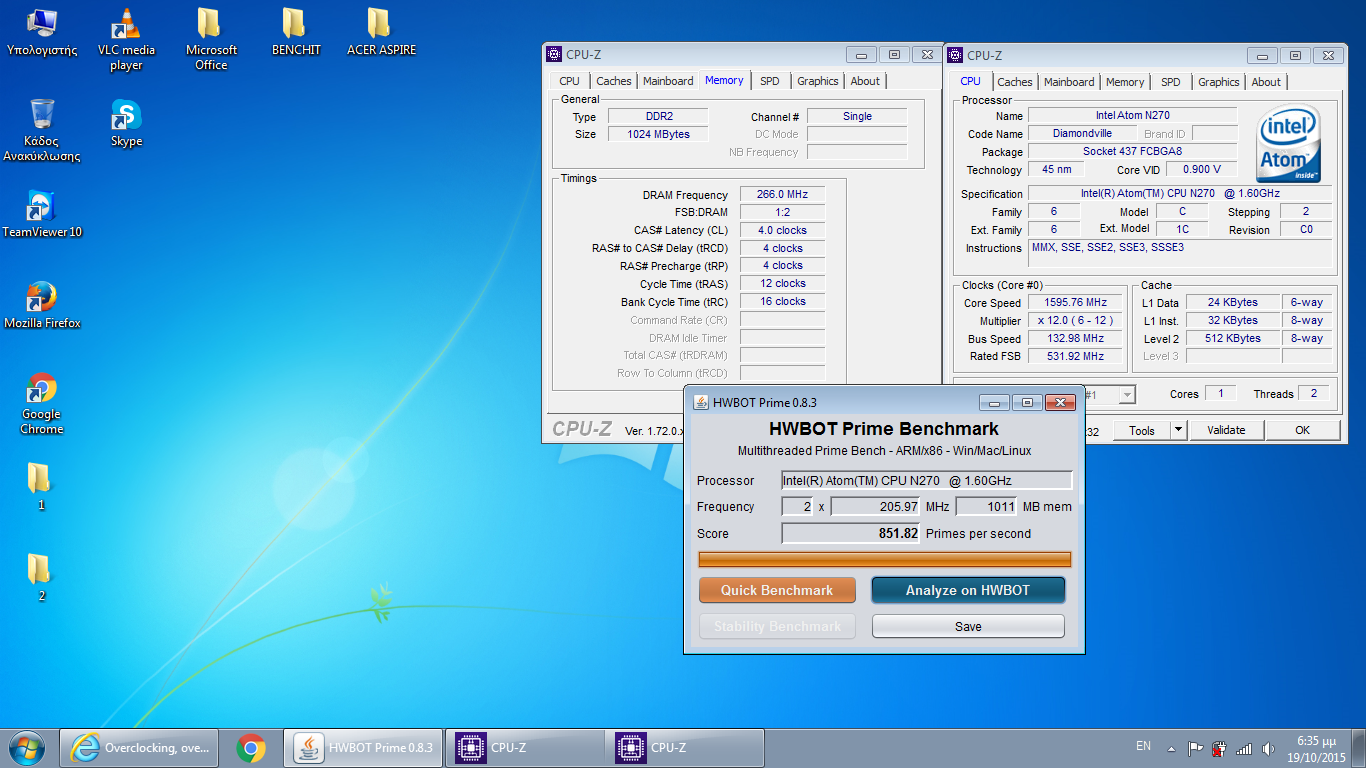This screenshot has width=1366, height=768.
Task: Click the orange benchmark progress bar
Action: 884,559
